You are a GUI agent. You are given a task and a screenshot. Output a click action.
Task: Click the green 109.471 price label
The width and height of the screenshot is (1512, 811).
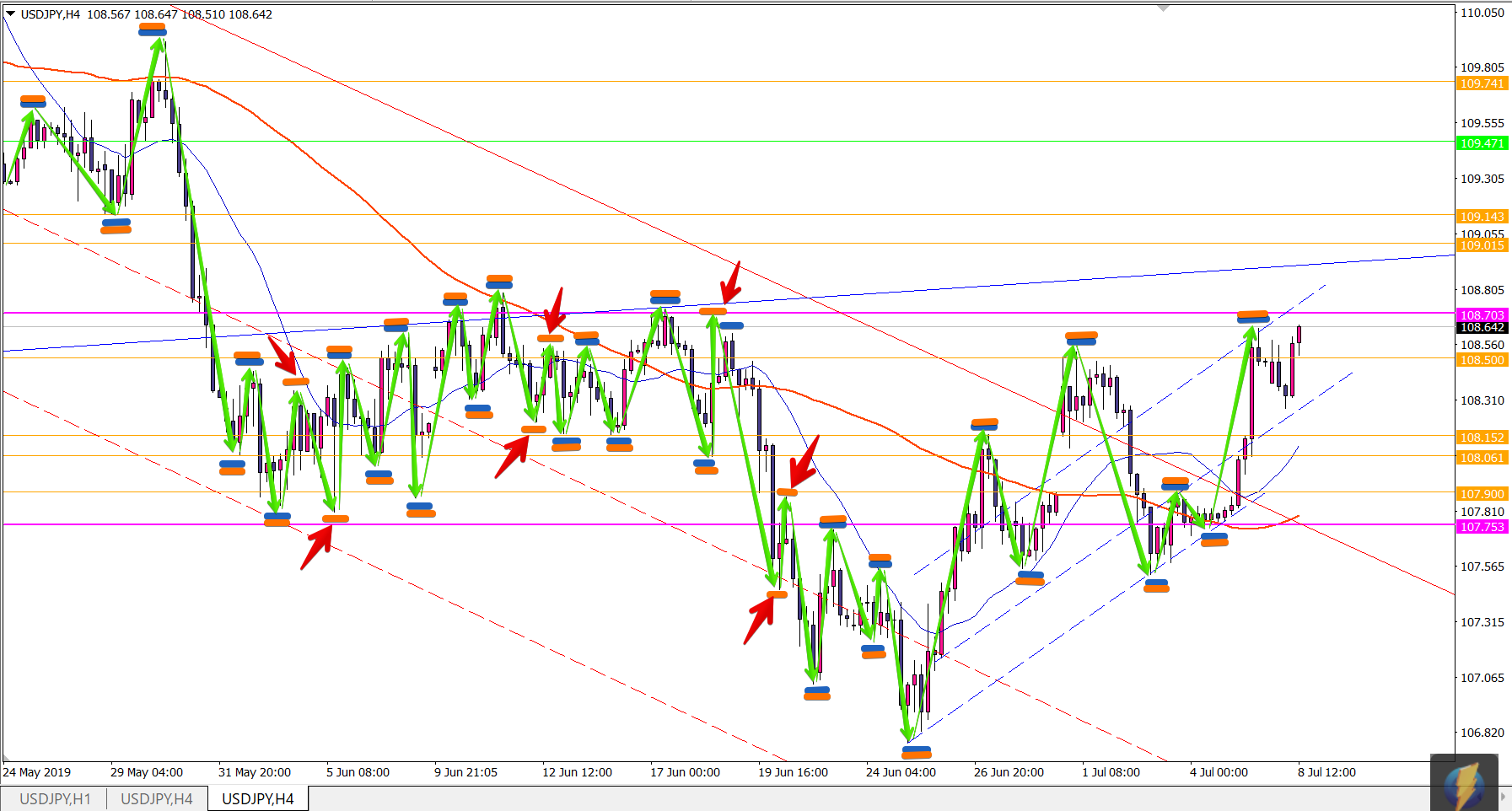click(x=1482, y=143)
